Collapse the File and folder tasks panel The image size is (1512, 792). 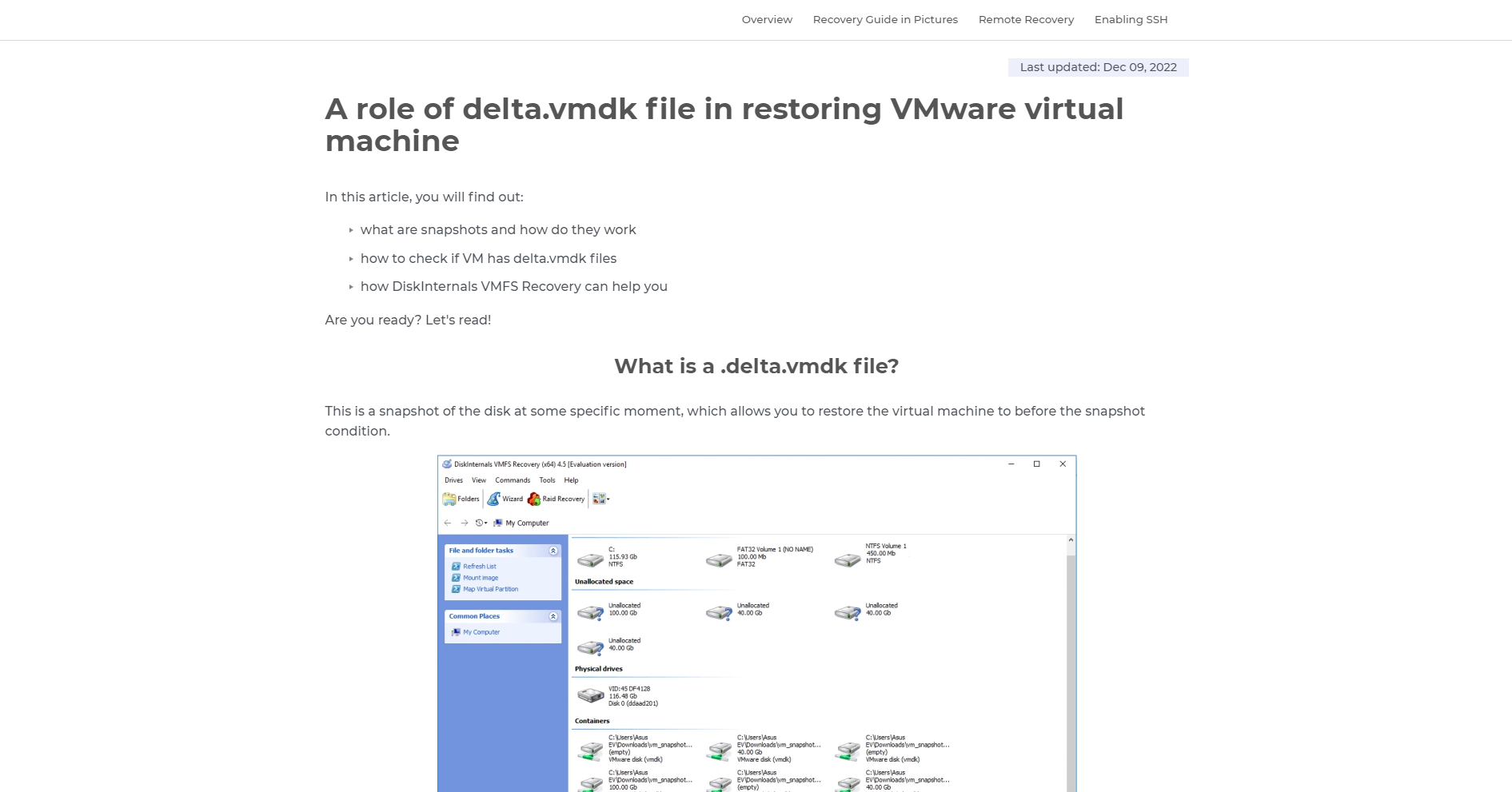click(x=553, y=551)
